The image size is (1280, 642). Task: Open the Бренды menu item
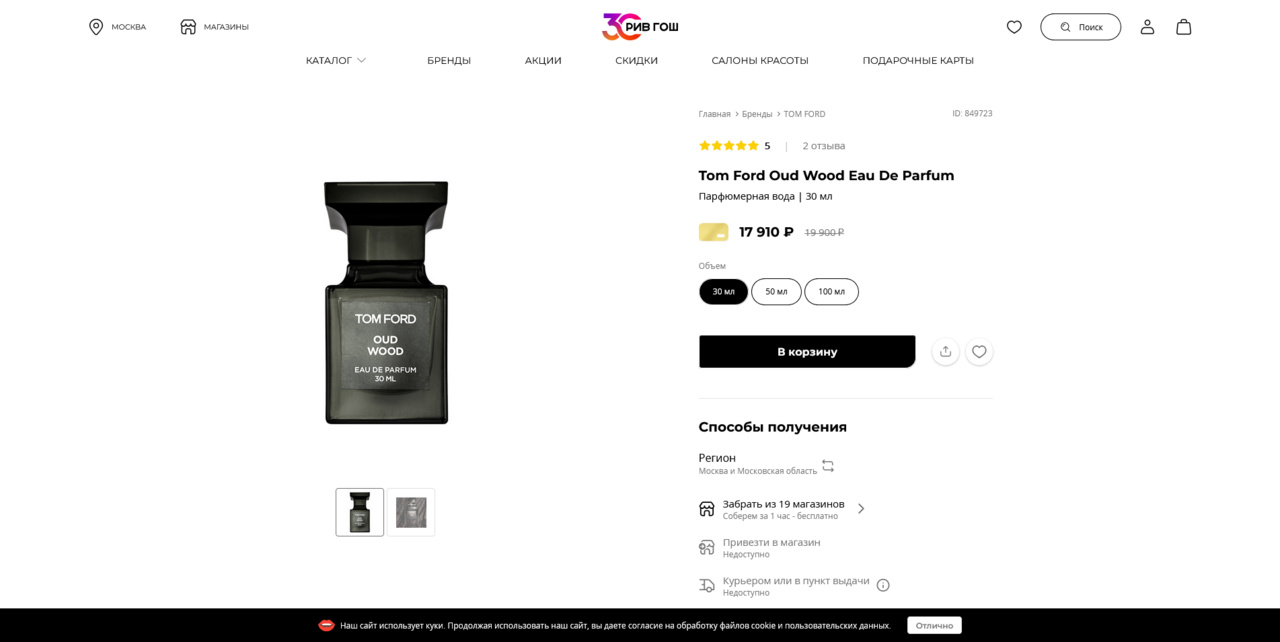point(449,61)
